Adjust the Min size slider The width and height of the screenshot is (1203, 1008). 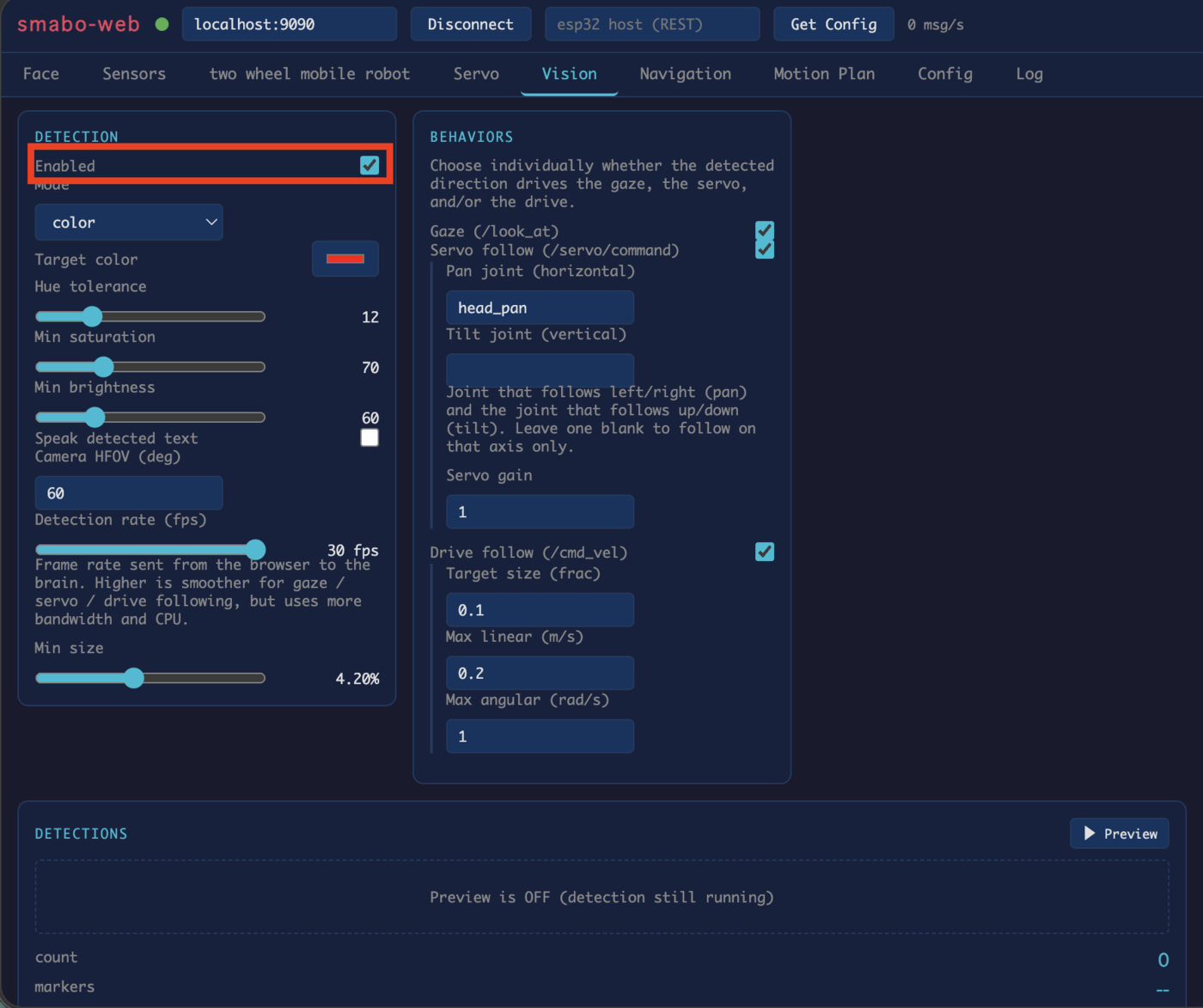coord(150,678)
